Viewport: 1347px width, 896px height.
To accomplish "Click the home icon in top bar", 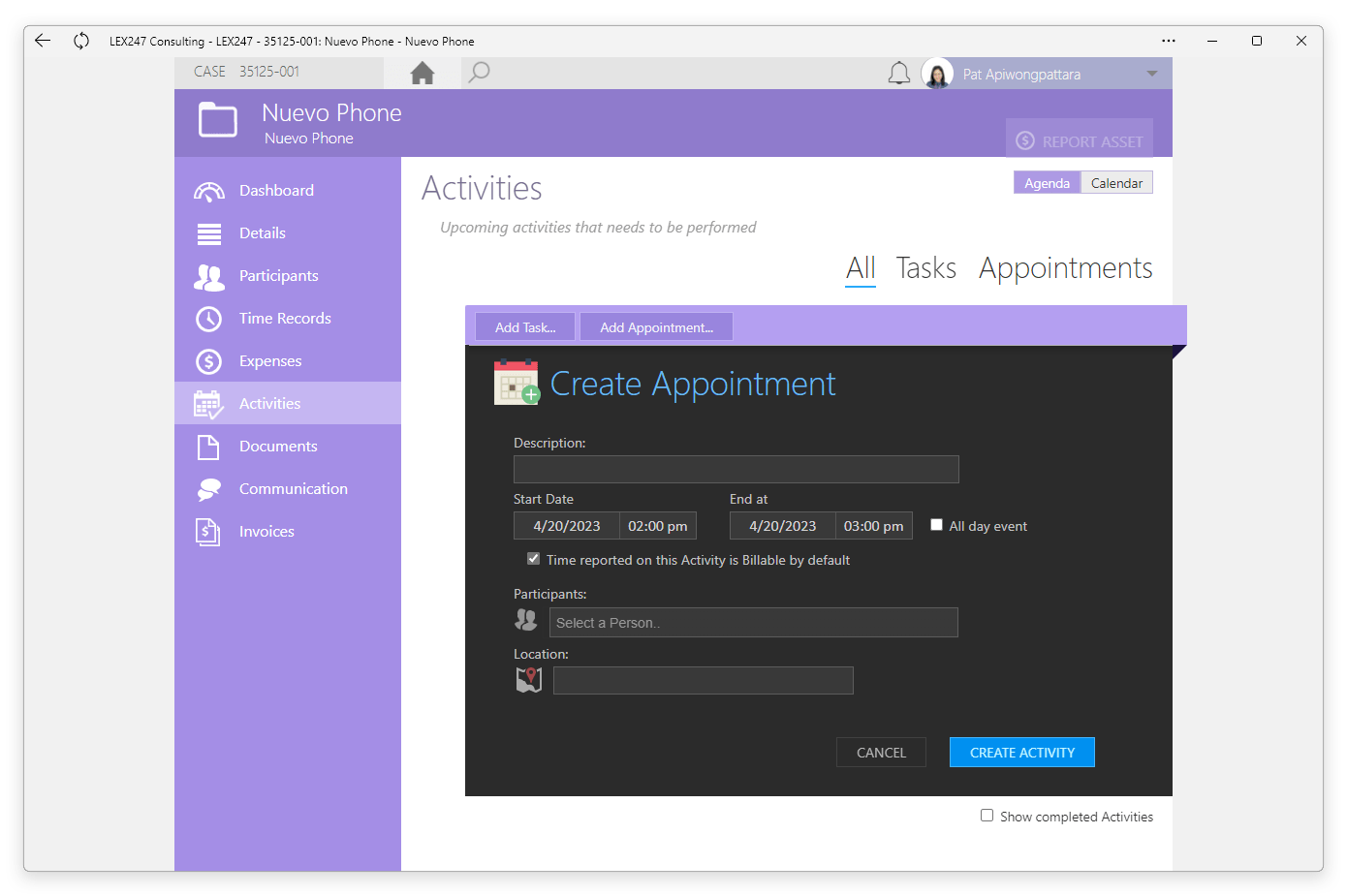I will tap(423, 73).
